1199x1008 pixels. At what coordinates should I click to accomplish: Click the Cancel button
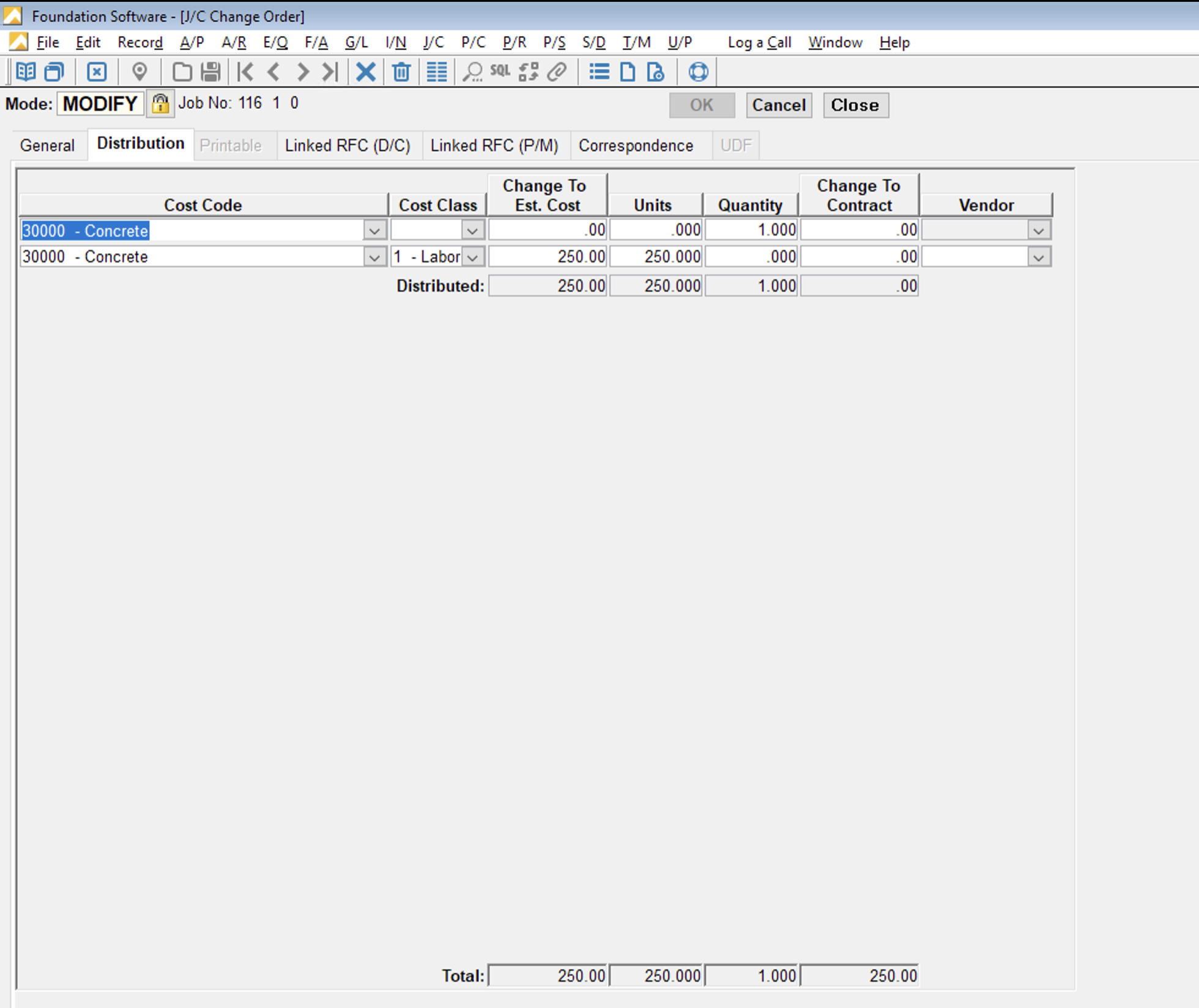tap(779, 105)
